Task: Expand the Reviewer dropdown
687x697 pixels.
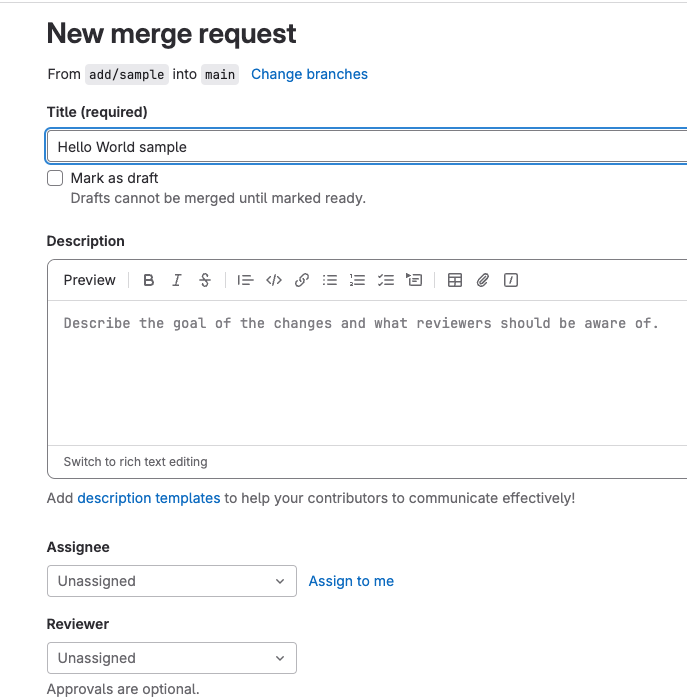Action: tap(171, 658)
